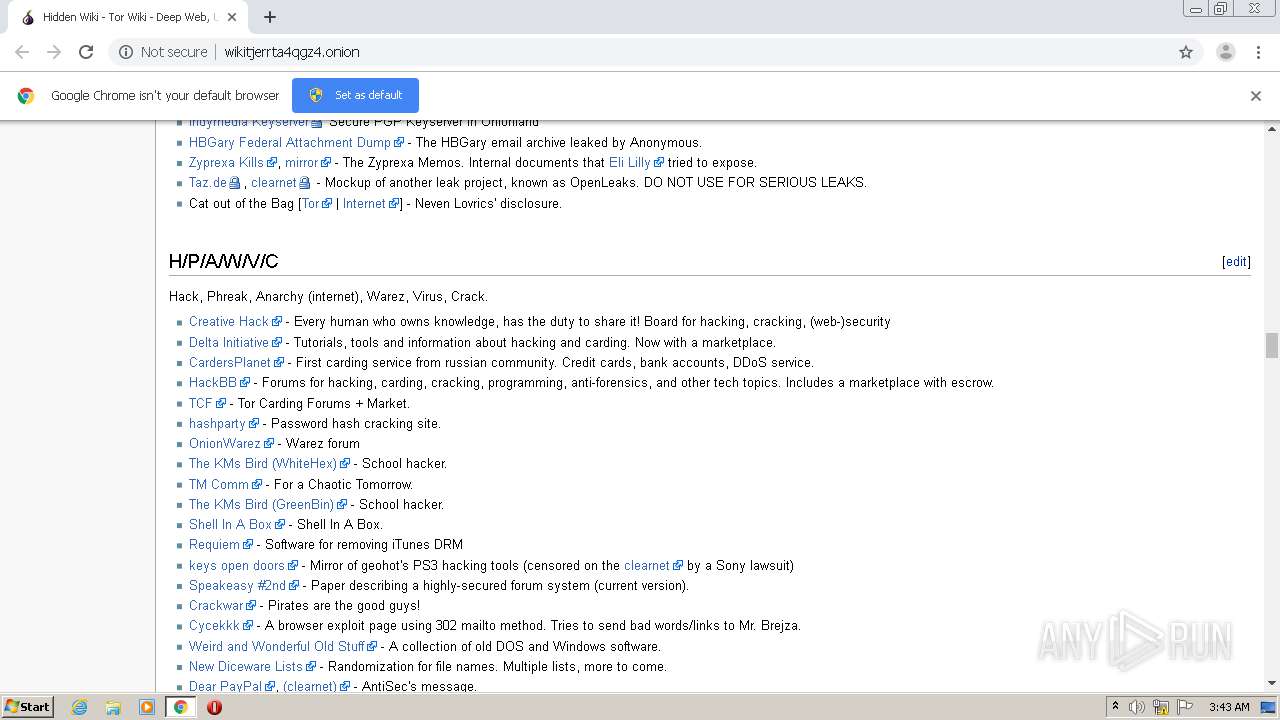
Task: Open the File Explorer taskbar icon
Action: click(x=113, y=707)
